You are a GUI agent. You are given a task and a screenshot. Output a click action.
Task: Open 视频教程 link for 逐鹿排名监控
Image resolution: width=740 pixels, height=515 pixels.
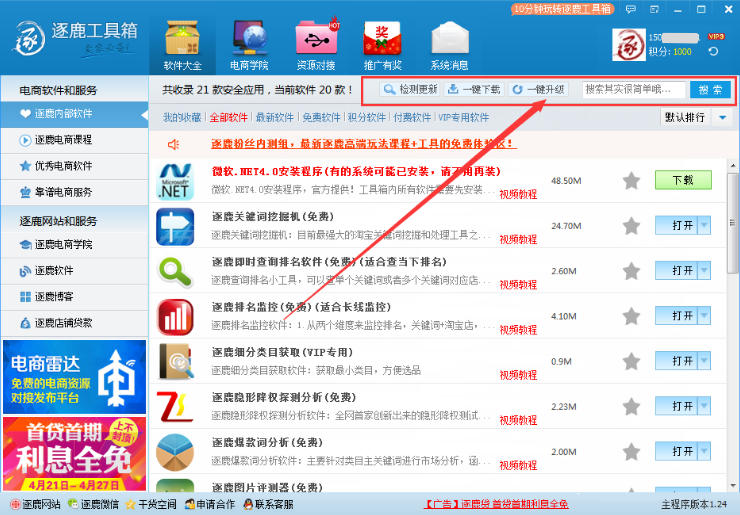[518, 330]
